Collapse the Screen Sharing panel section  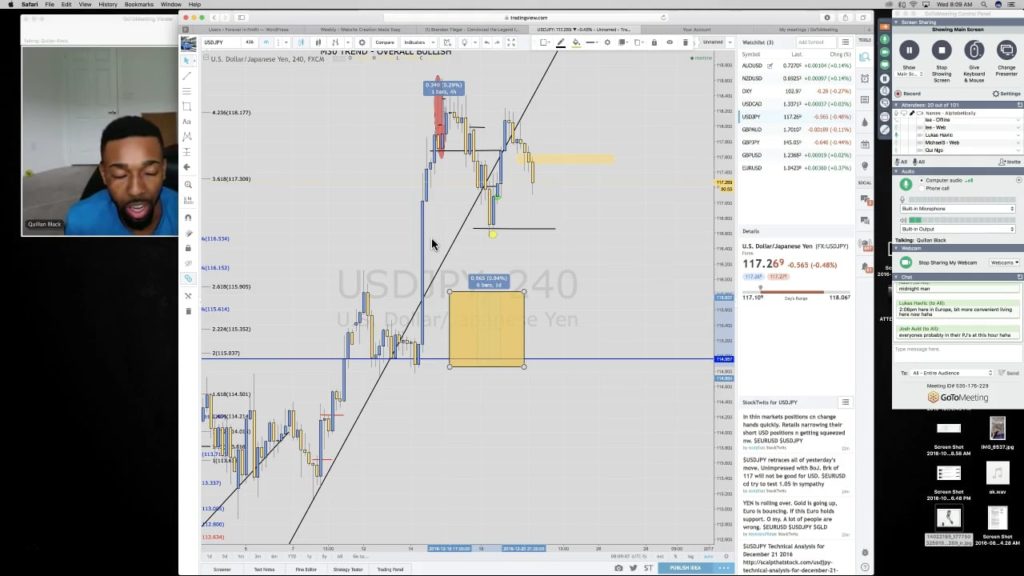(896, 22)
